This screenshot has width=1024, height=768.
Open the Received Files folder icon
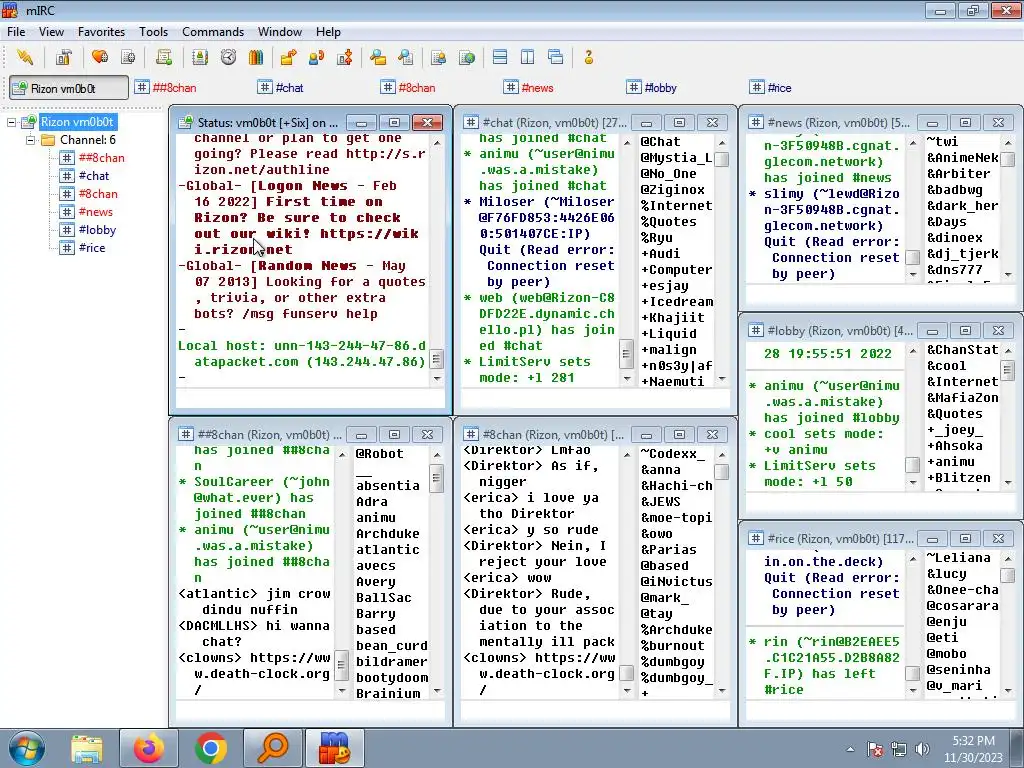pos(377,57)
